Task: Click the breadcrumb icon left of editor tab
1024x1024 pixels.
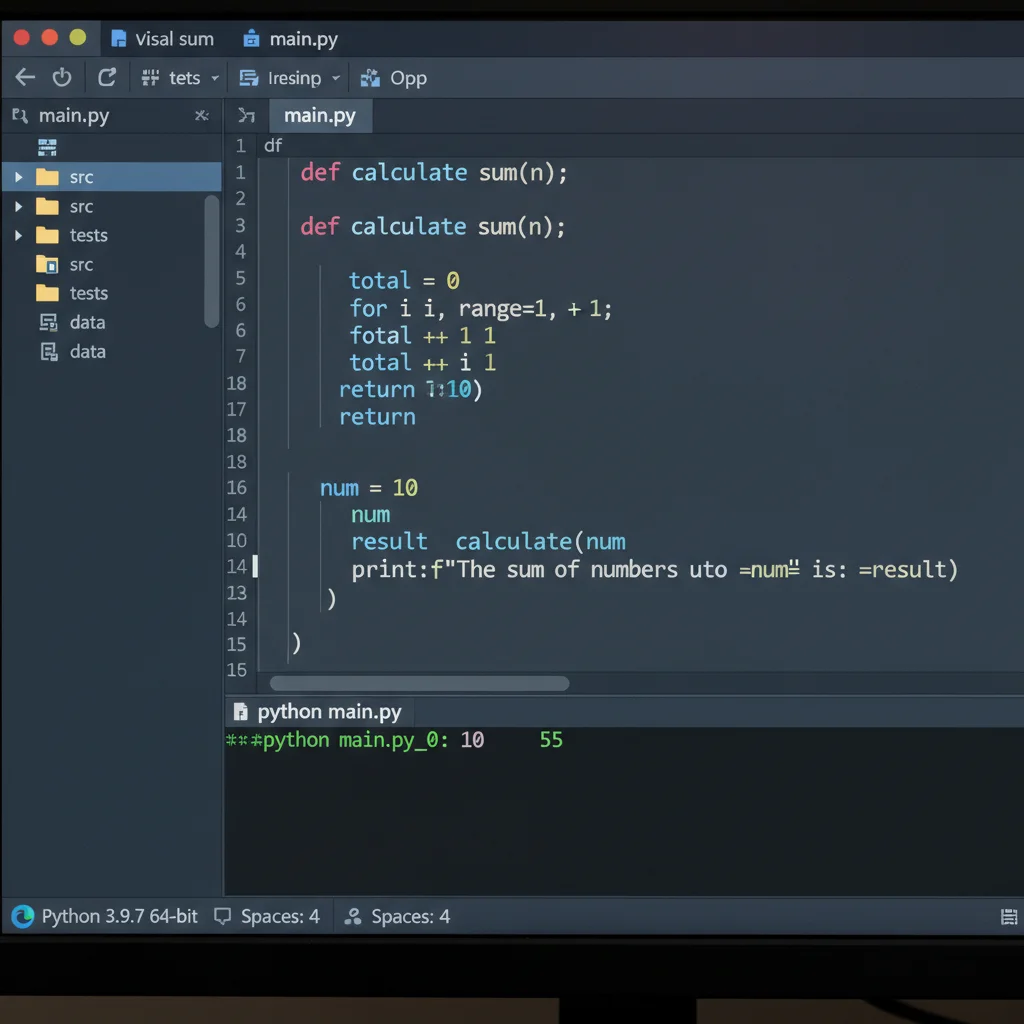Action: (246, 116)
